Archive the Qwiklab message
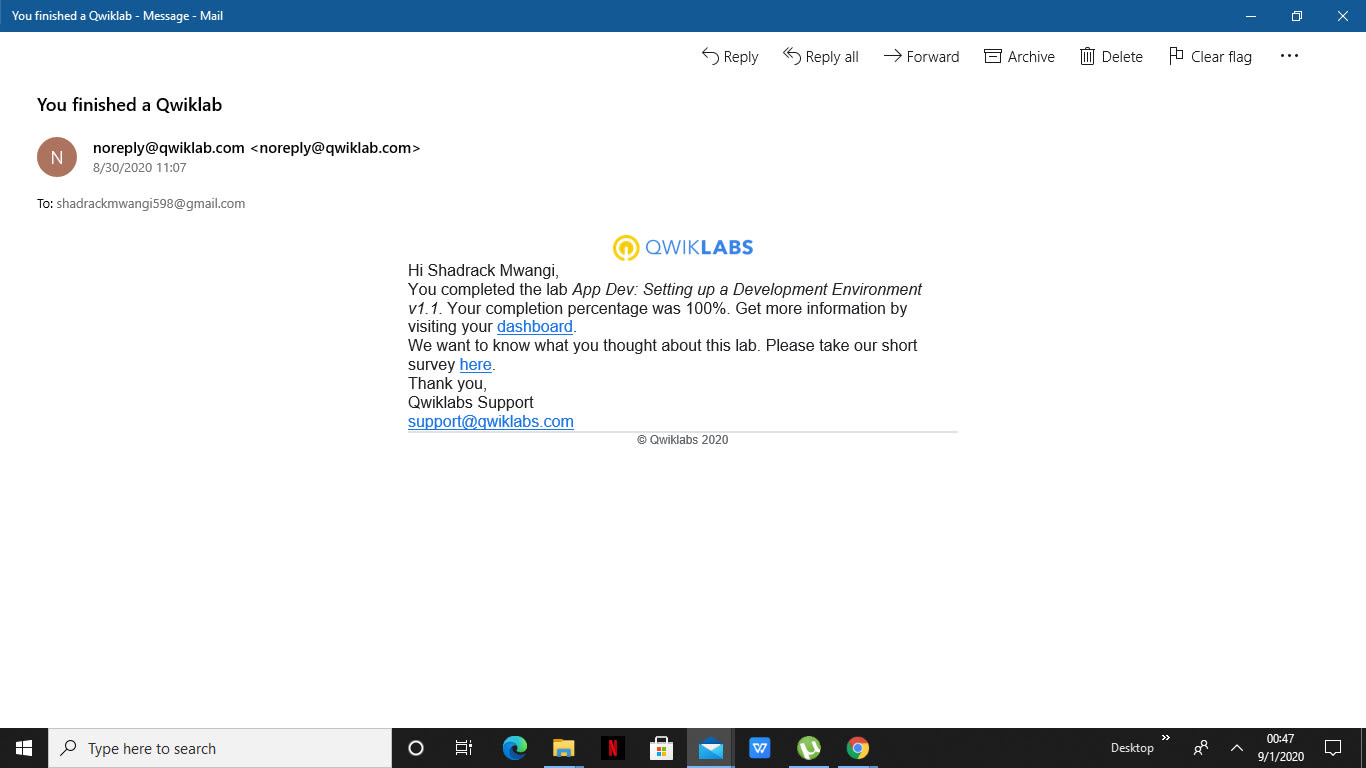This screenshot has height=768, width=1366. pyautogui.click(x=1020, y=57)
